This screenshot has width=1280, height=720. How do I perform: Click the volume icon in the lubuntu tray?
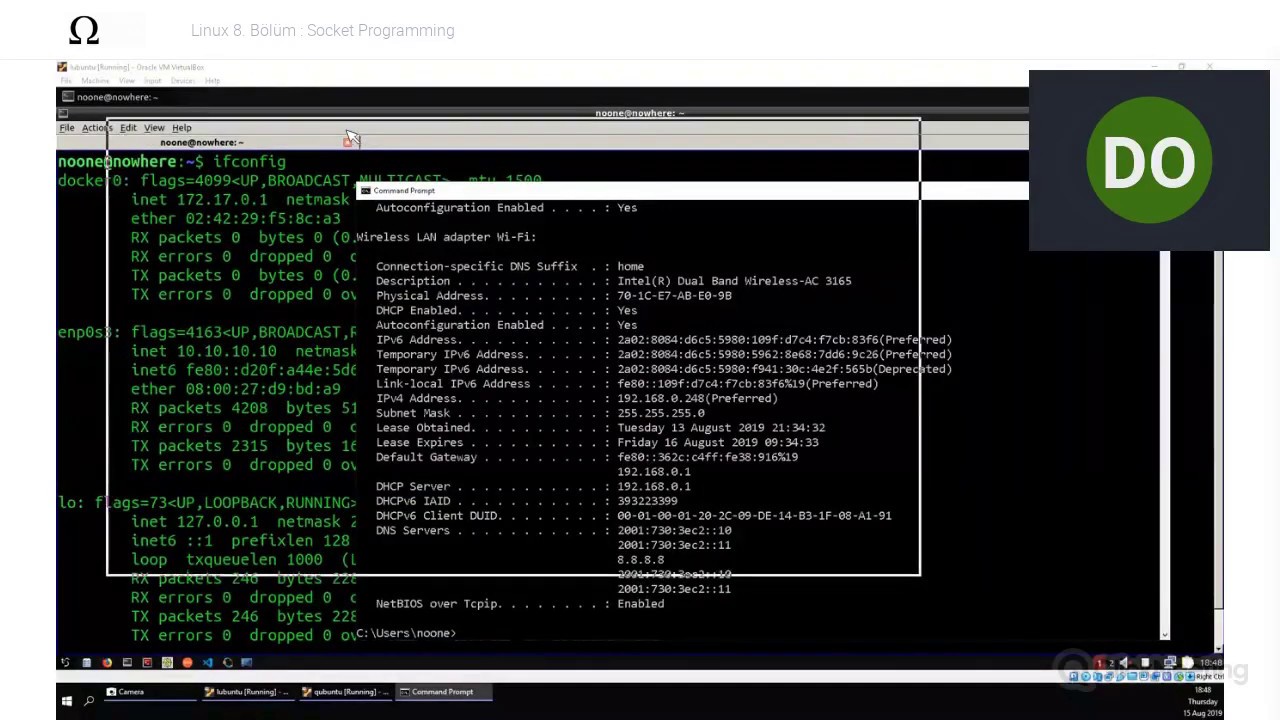[1125, 662]
